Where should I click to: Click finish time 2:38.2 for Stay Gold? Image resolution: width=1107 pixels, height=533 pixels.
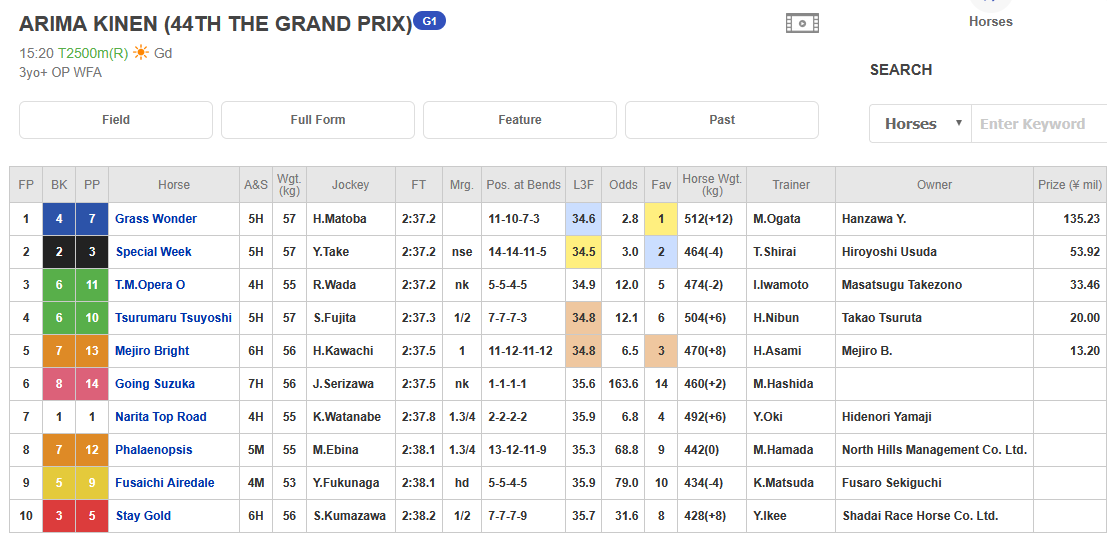[419, 516]
